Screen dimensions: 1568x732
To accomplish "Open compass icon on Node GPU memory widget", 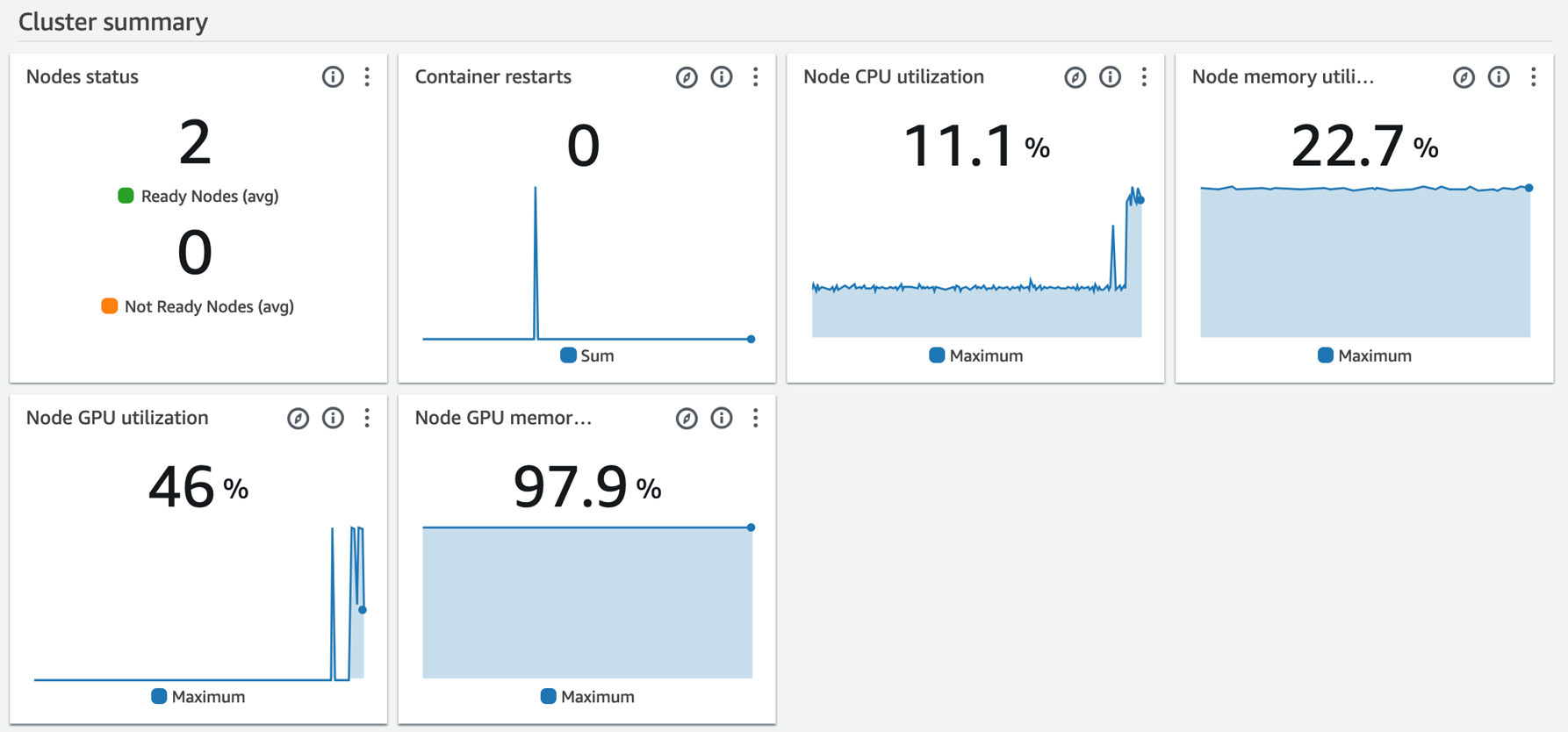I will click(687, 419).
